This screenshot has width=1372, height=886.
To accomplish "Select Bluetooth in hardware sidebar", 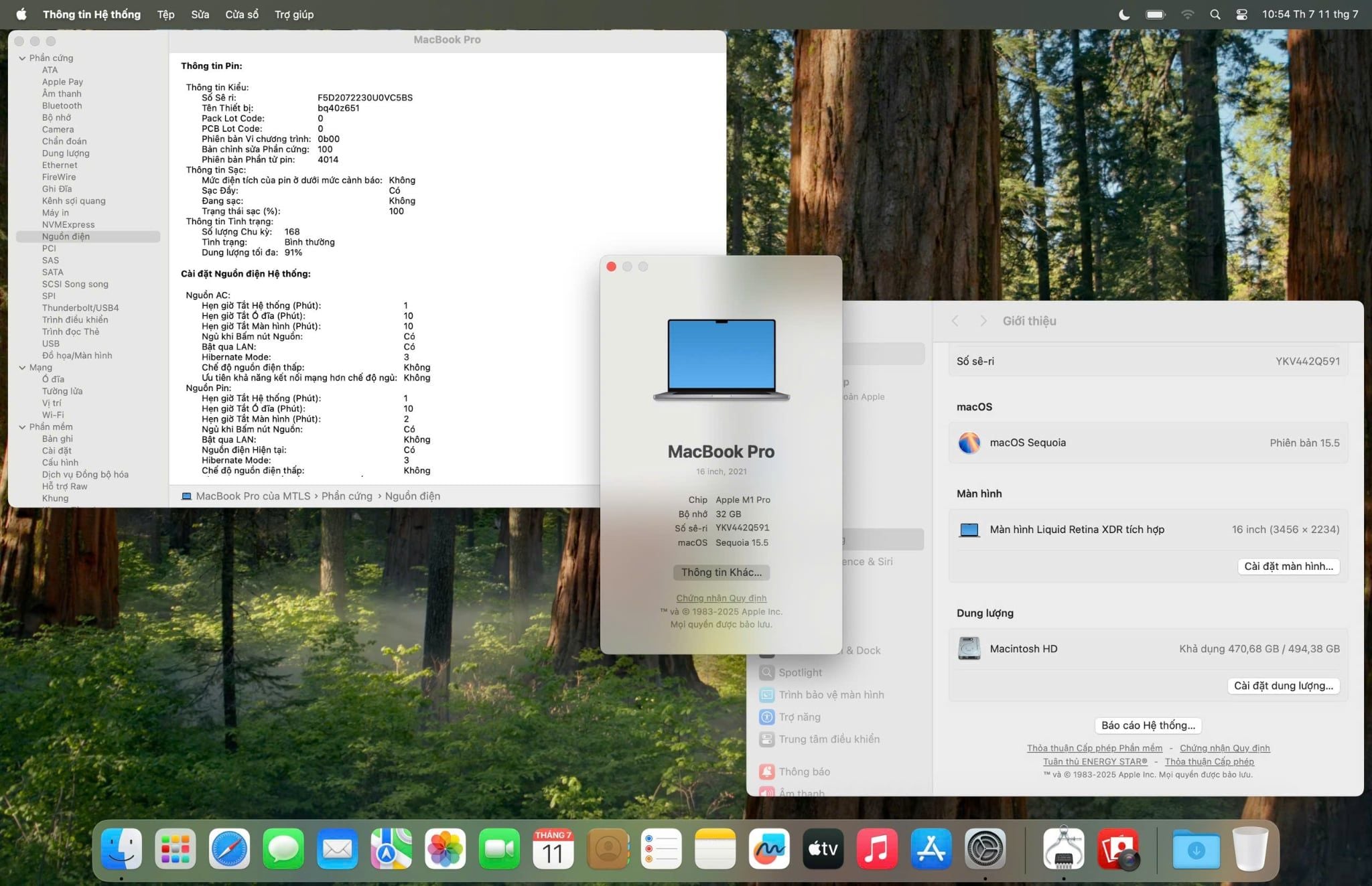I will [62, 106].
